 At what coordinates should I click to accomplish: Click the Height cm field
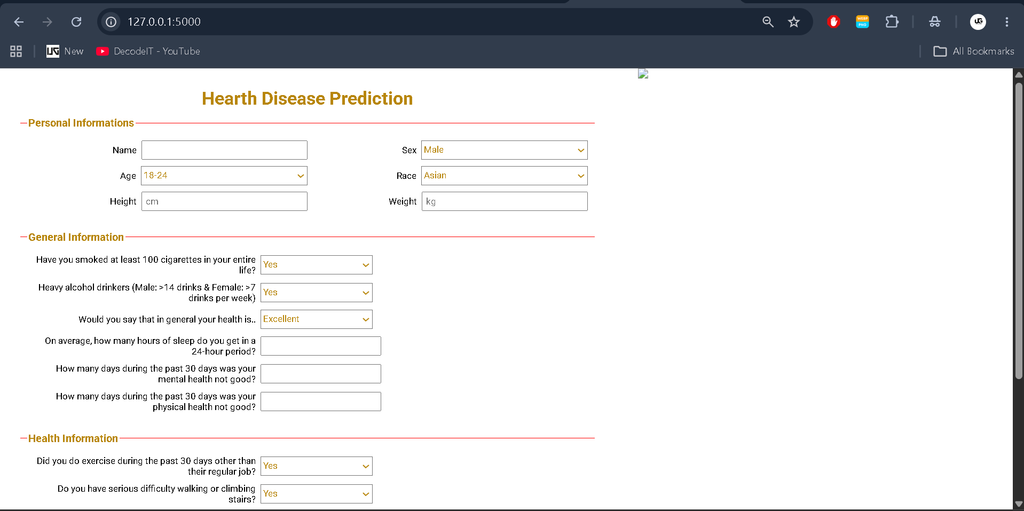(224, 201)
